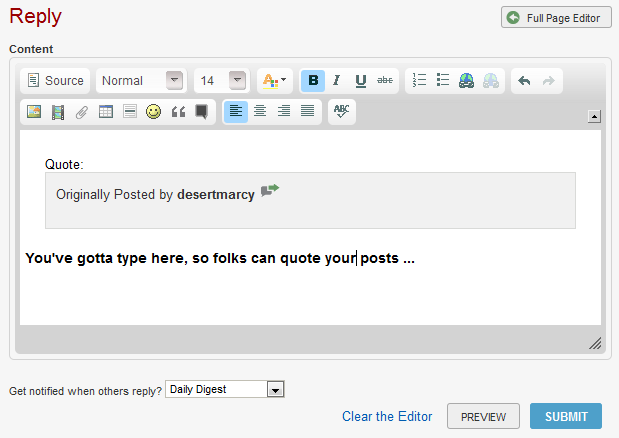The height and width of the screenshot is (438, 619).
Task: Wrap text in quote block
Action: [178, 112]
